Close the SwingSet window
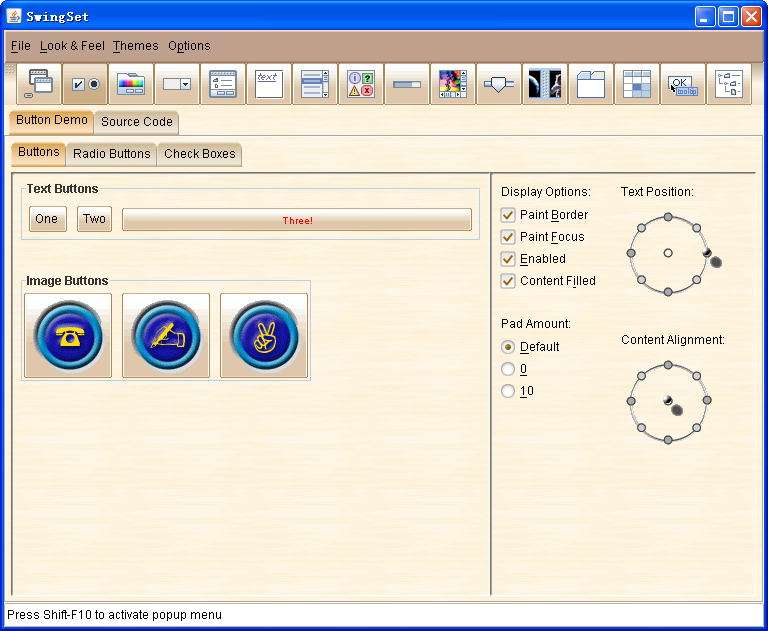The height and width of the screenshot is (631, 768). point(751,17)
